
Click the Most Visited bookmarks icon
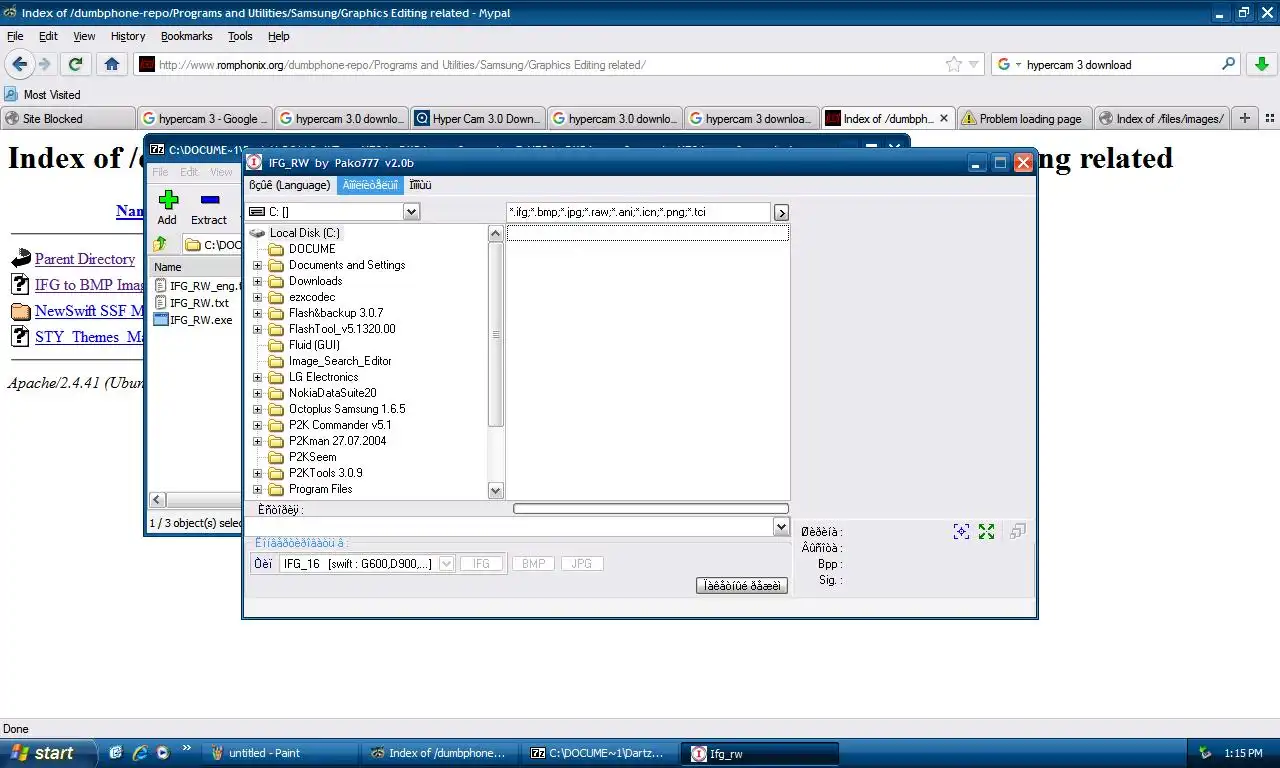click(11, 94)
